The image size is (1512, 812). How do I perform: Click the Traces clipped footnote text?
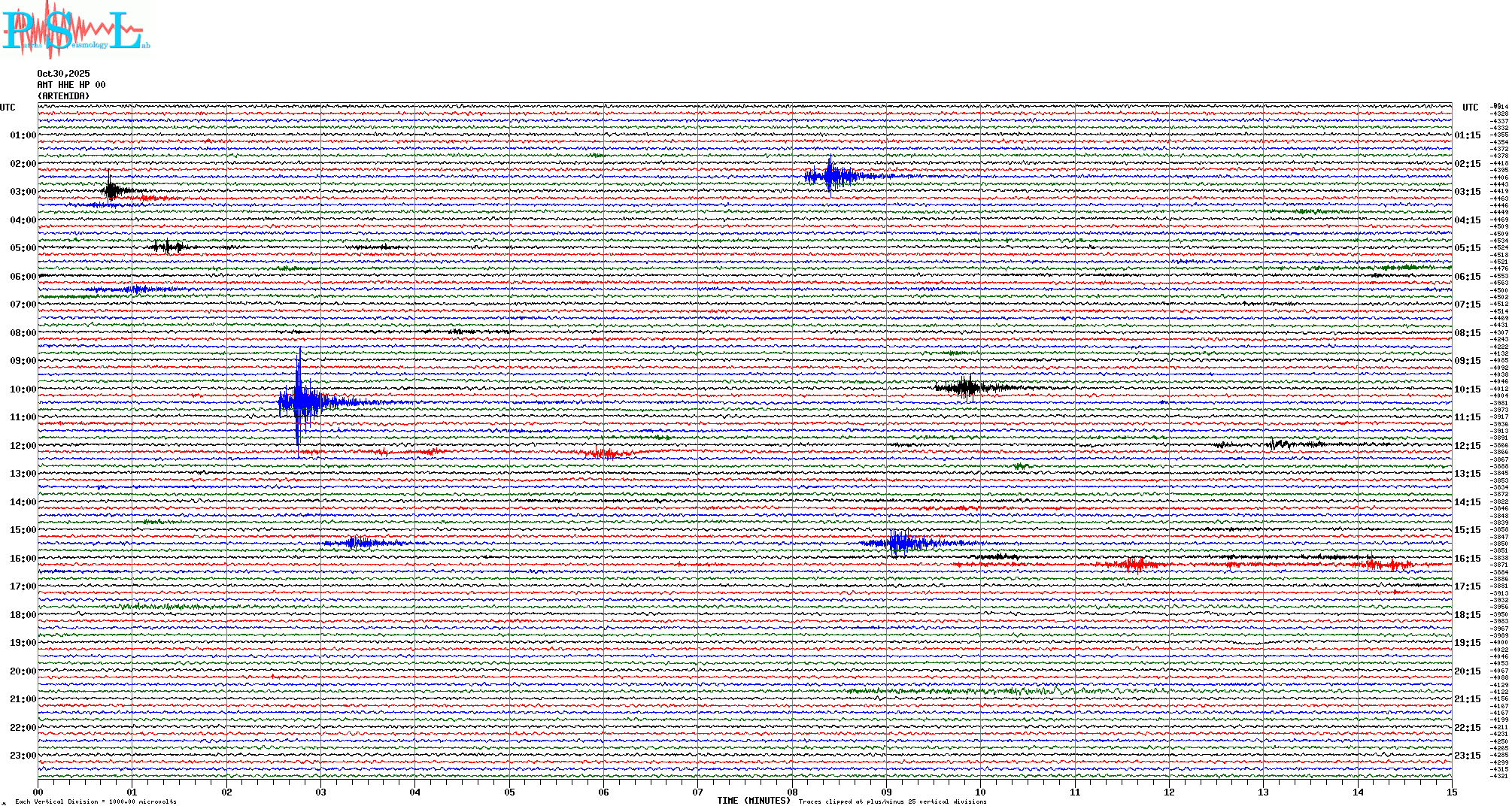(892, 801)
